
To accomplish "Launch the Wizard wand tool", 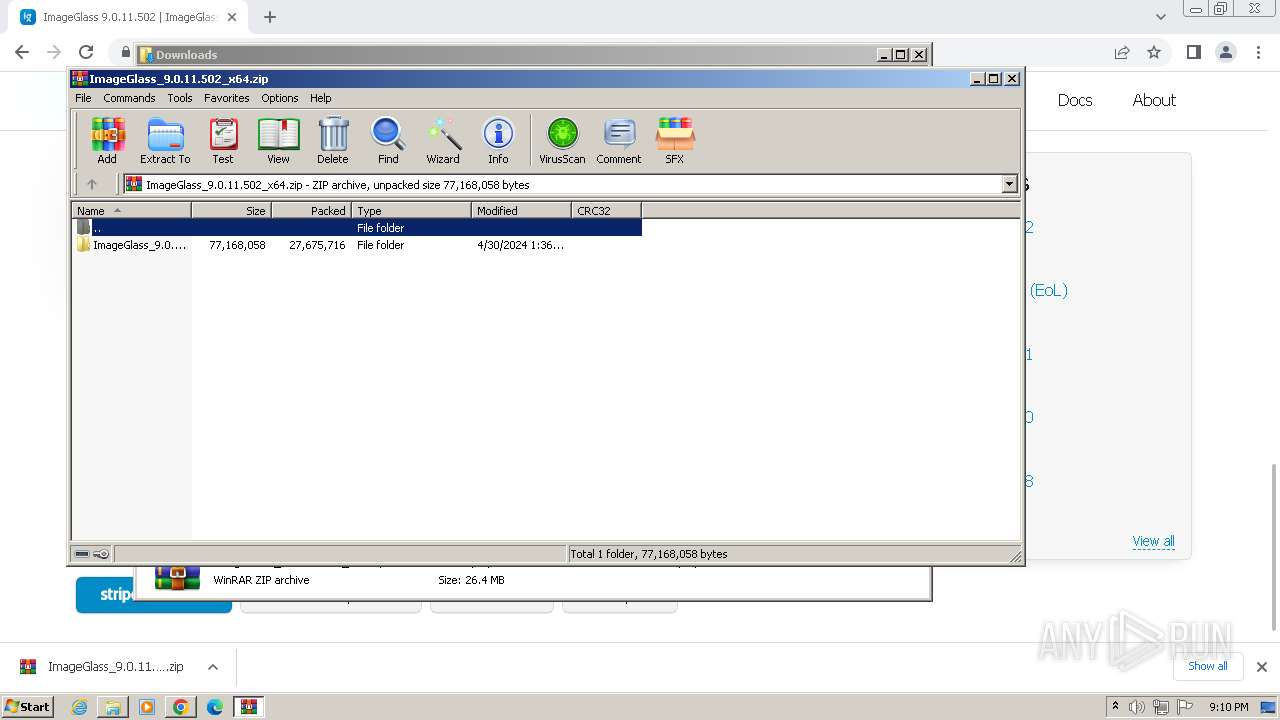I will 443,140.
